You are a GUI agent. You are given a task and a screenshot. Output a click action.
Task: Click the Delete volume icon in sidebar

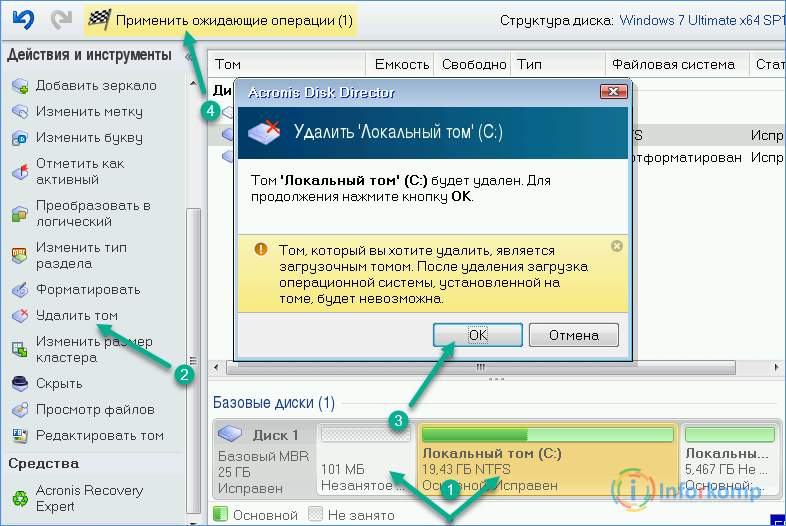[x=20, y=316]
